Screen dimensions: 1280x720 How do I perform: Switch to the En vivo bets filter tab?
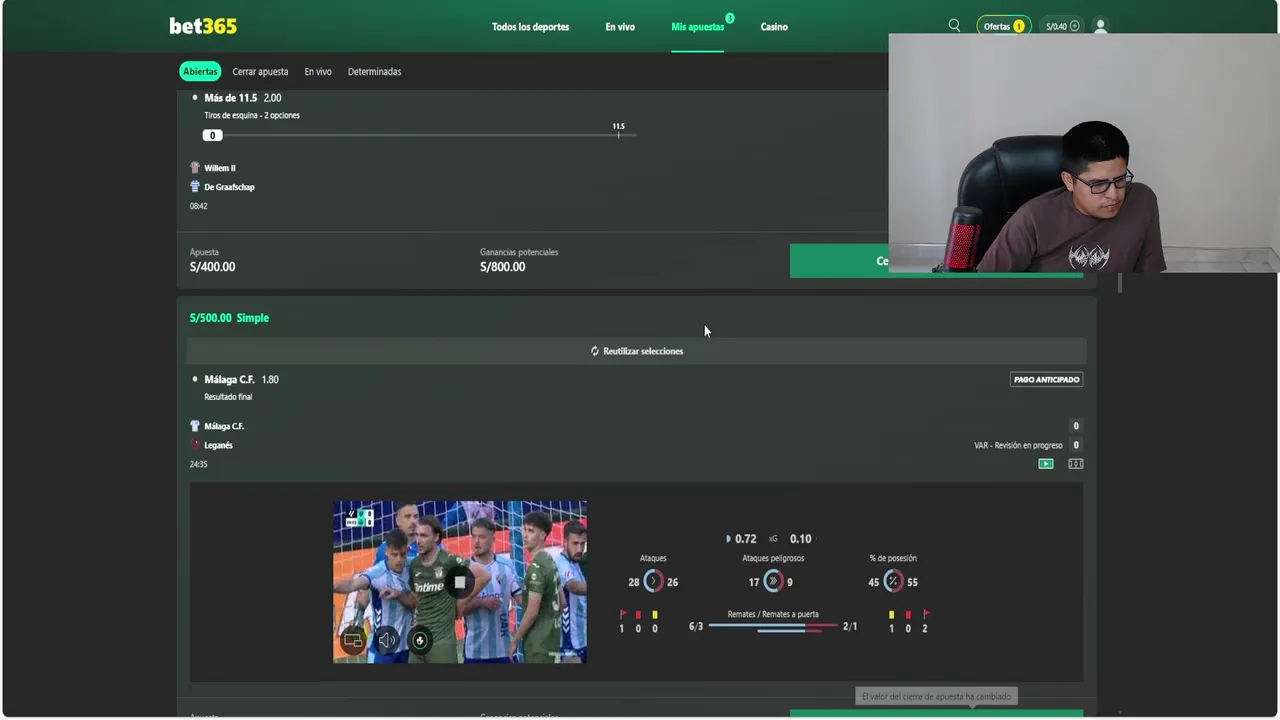[318, 72]
